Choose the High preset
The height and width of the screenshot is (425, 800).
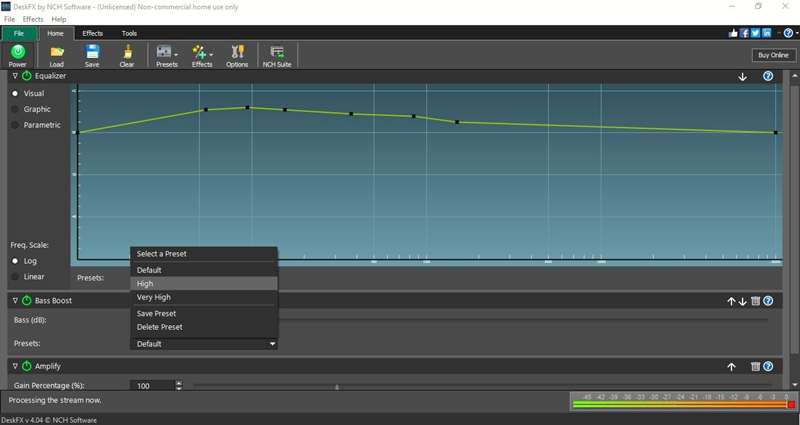point(204,284)
